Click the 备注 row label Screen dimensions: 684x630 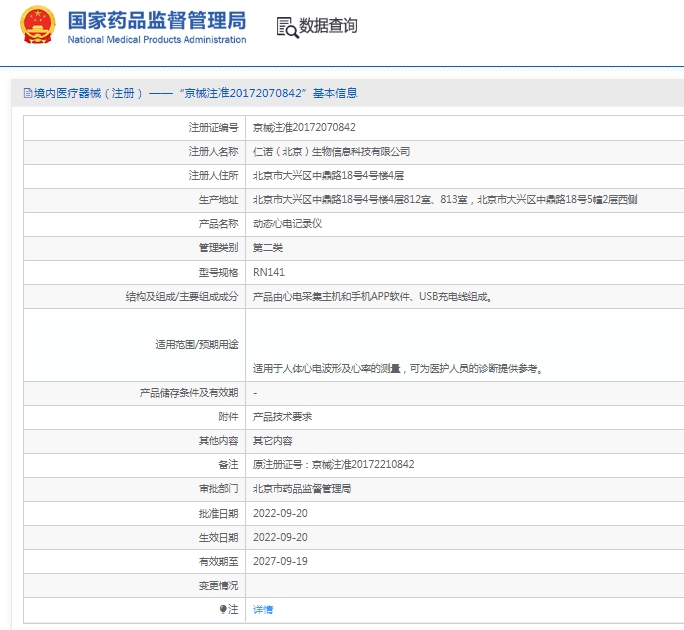point(228,465)
